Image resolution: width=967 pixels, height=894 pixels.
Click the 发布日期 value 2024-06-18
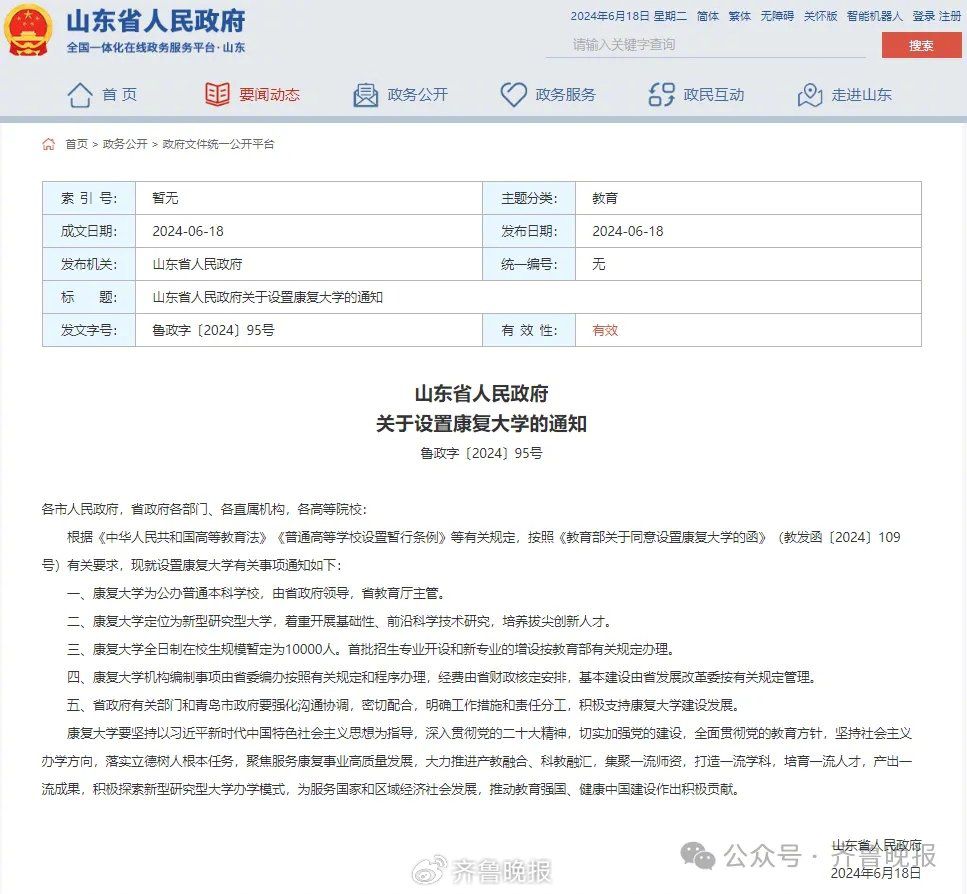click(628, 231)
